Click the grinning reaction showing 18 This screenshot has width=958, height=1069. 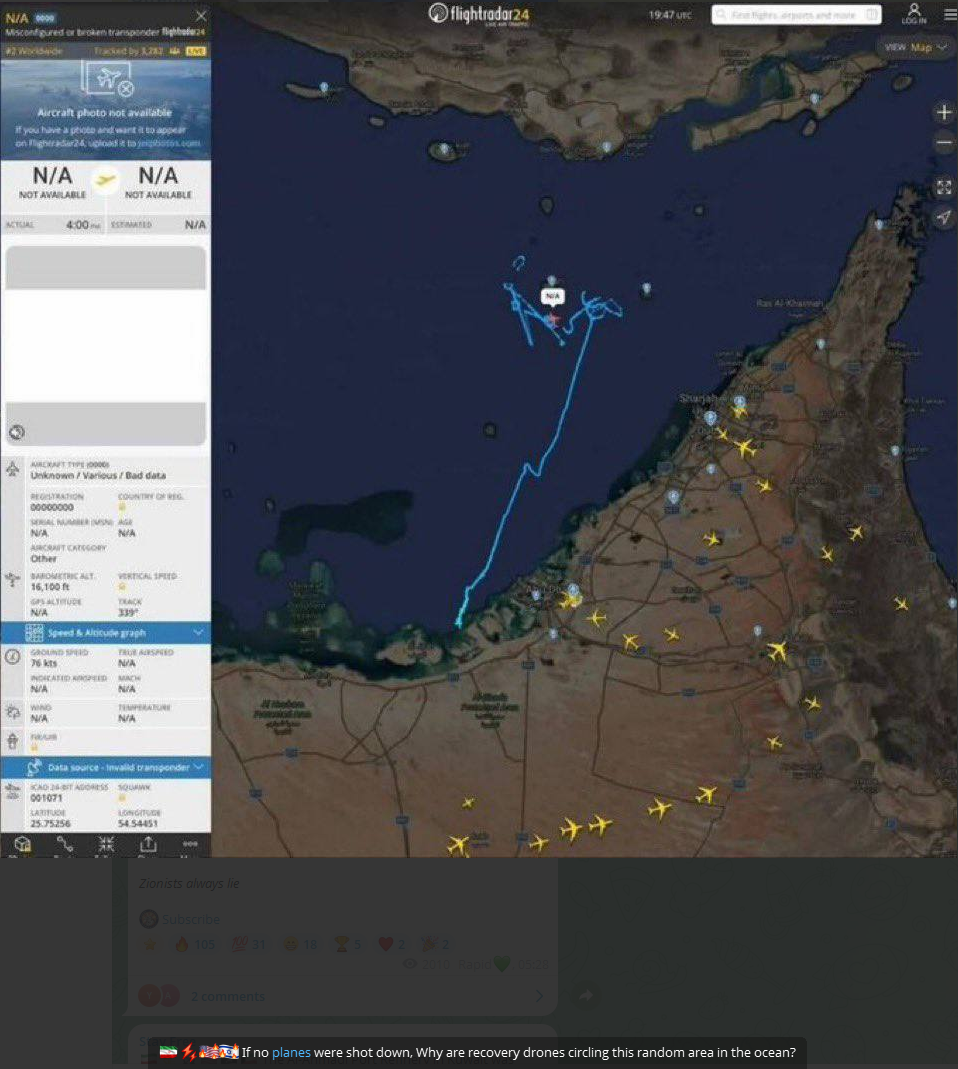(300, 944)
